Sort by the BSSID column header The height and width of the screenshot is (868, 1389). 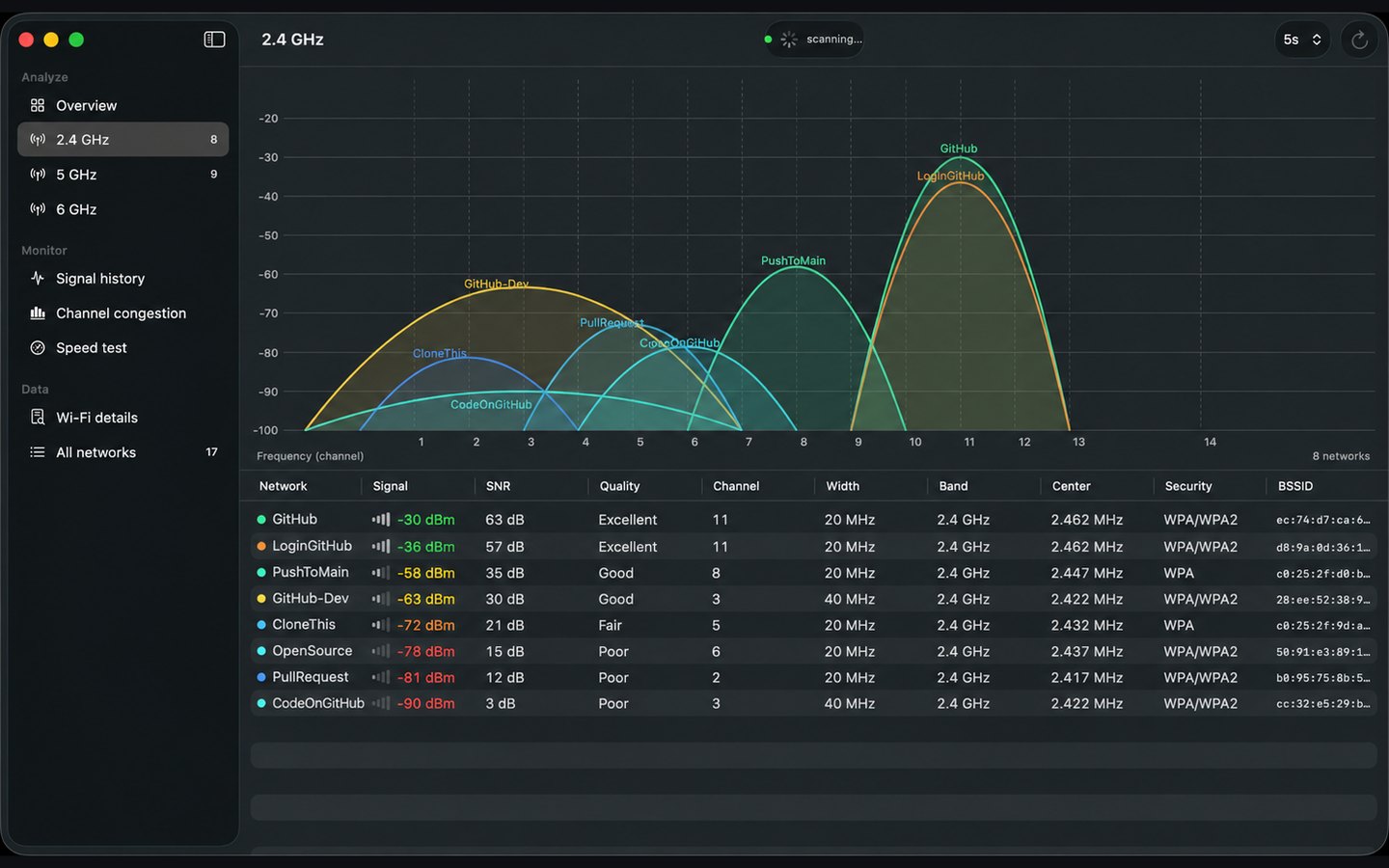point(1295,486)
